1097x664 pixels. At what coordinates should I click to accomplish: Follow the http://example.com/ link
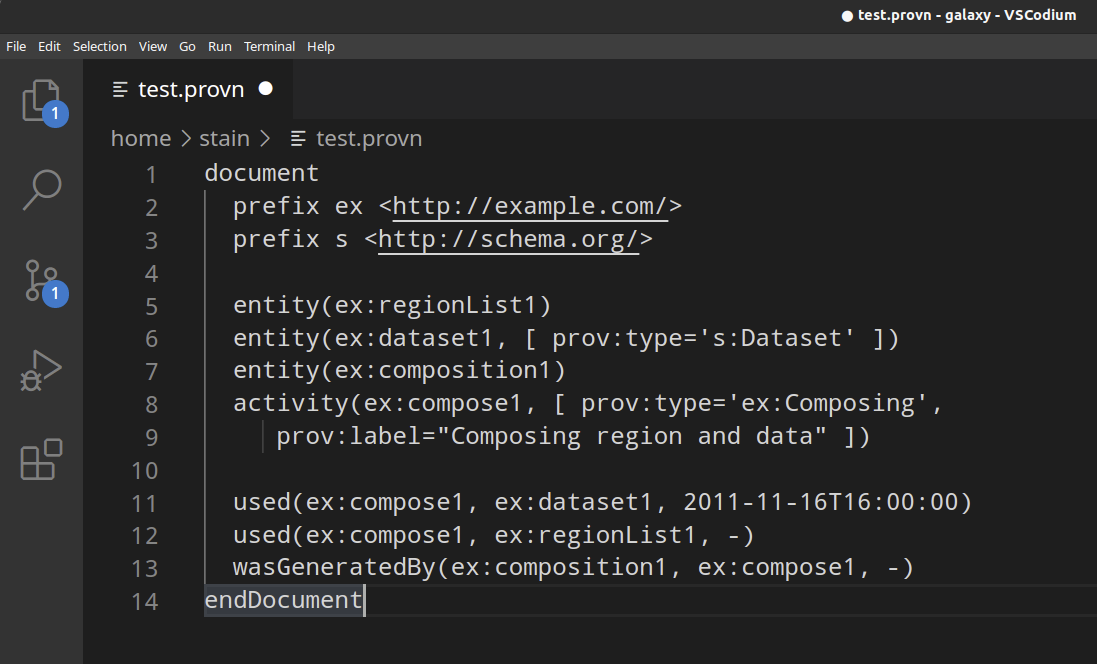pyautogui.click(x=530, y=207)
